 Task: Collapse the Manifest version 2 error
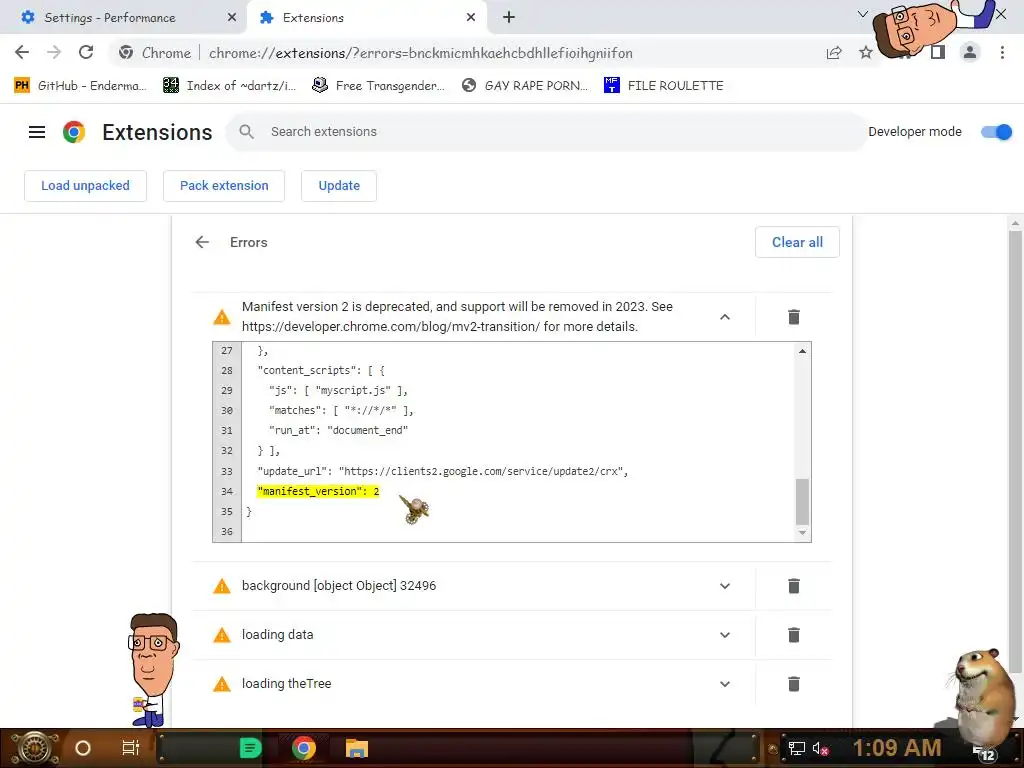point(725,317)
